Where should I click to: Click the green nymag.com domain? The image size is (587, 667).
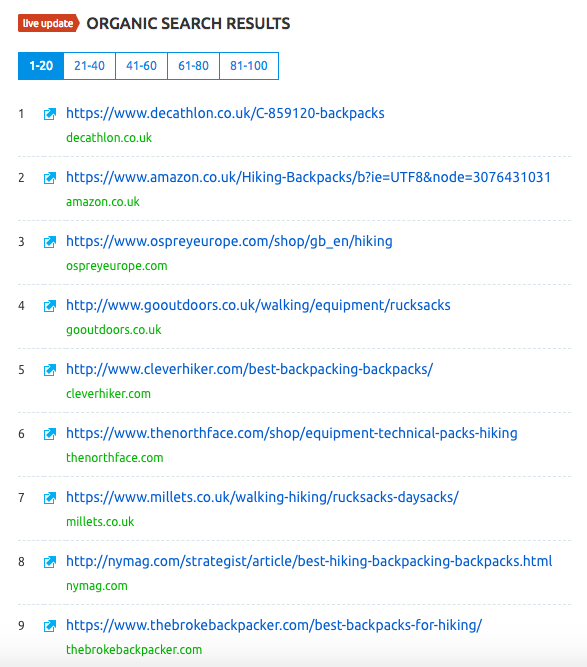[97, 586]
